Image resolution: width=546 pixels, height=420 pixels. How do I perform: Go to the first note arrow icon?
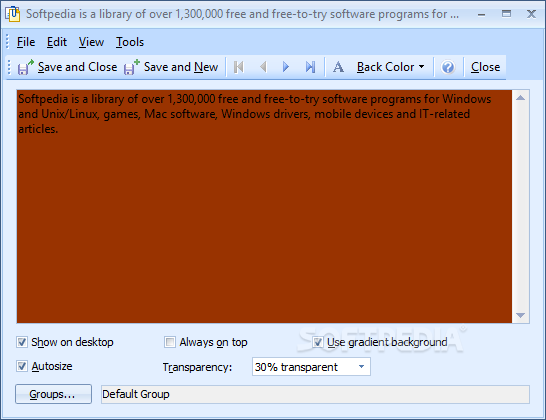click(239, 67)
